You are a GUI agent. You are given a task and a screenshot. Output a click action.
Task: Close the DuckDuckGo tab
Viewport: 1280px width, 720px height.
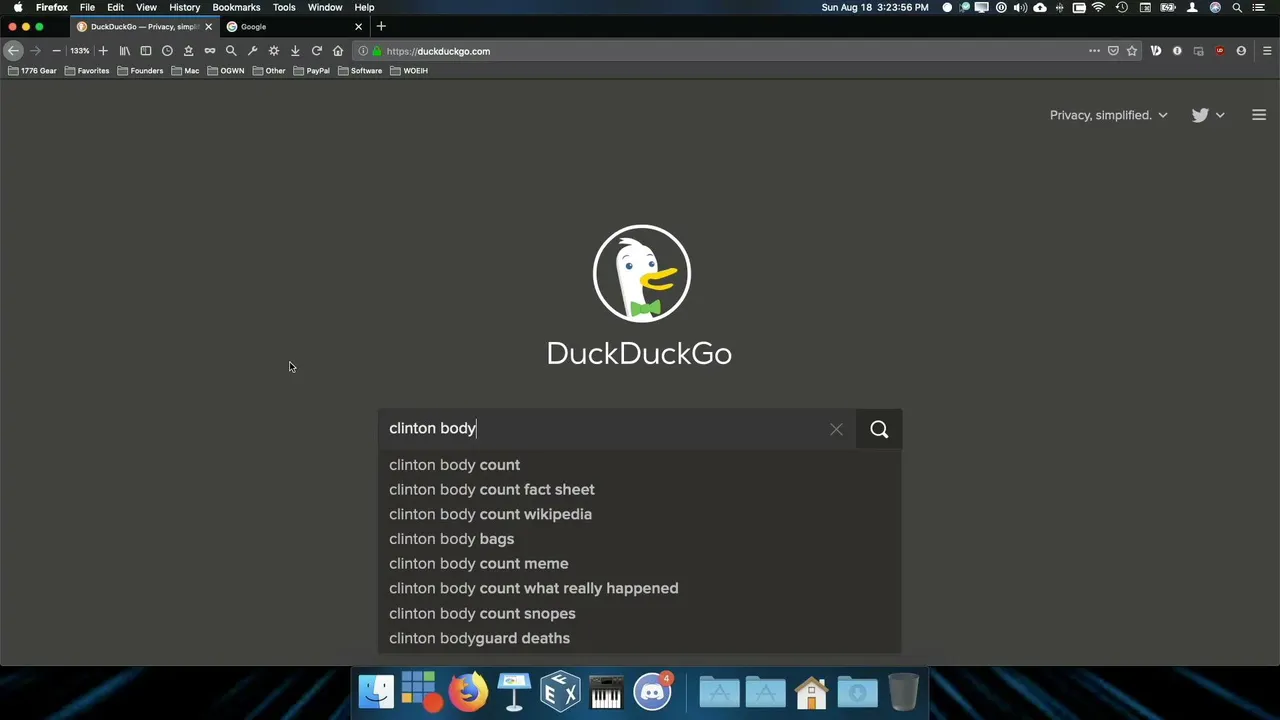coord(208,27)
